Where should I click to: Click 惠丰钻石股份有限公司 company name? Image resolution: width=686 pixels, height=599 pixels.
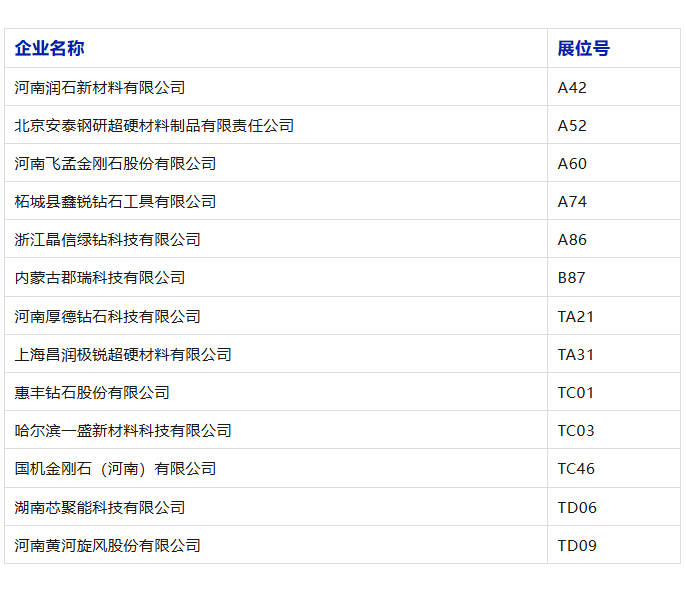tap(92, 392)
